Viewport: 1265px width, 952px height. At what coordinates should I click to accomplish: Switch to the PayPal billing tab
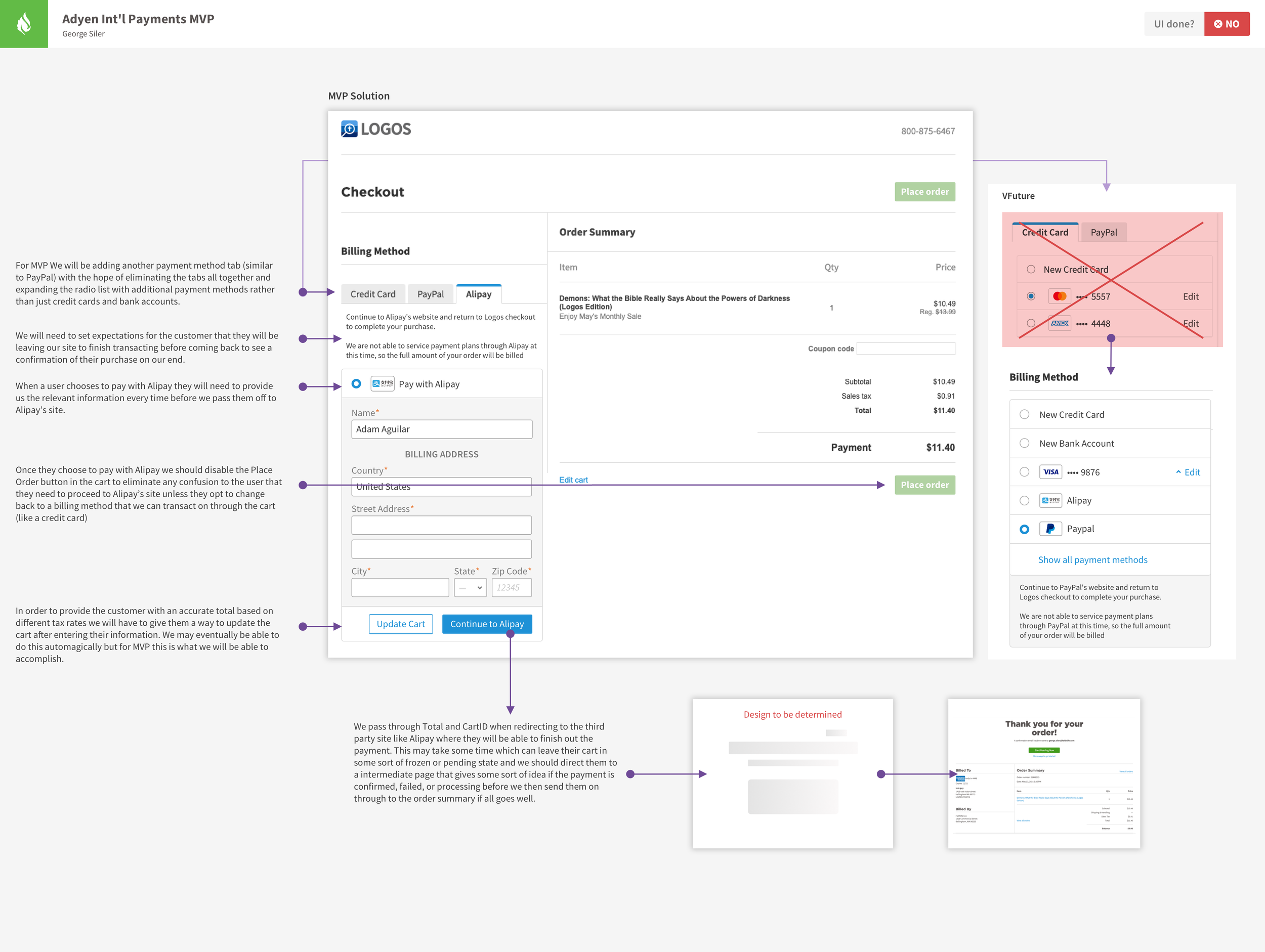tap(430, 294)
